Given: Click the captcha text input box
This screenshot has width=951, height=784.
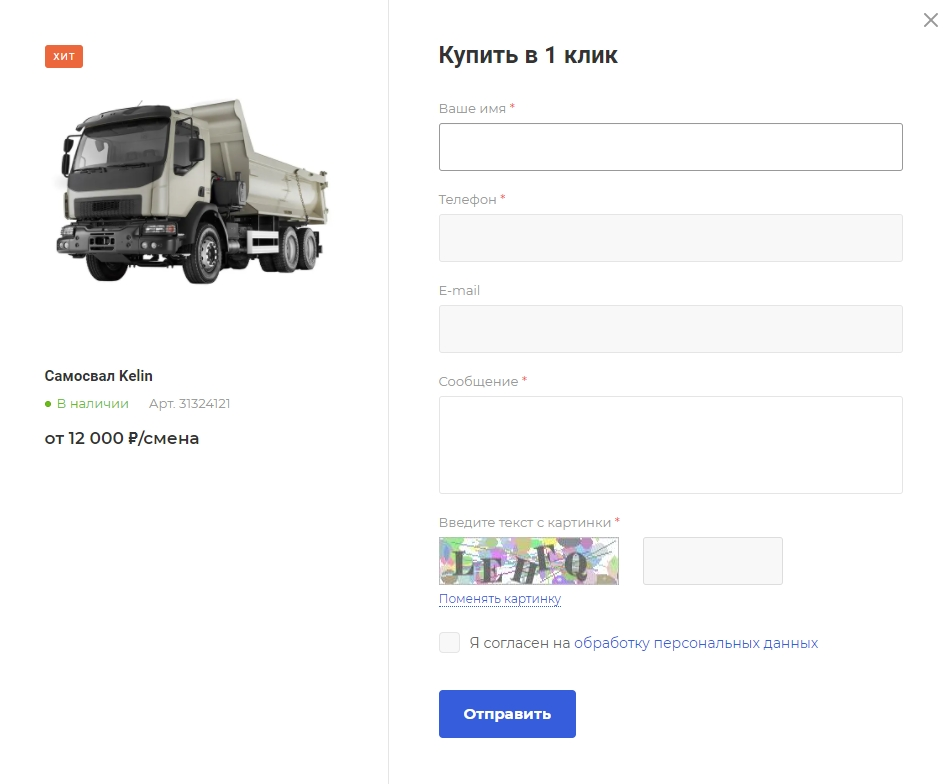Looking at the screenshot, I should (x=713, y=561).
